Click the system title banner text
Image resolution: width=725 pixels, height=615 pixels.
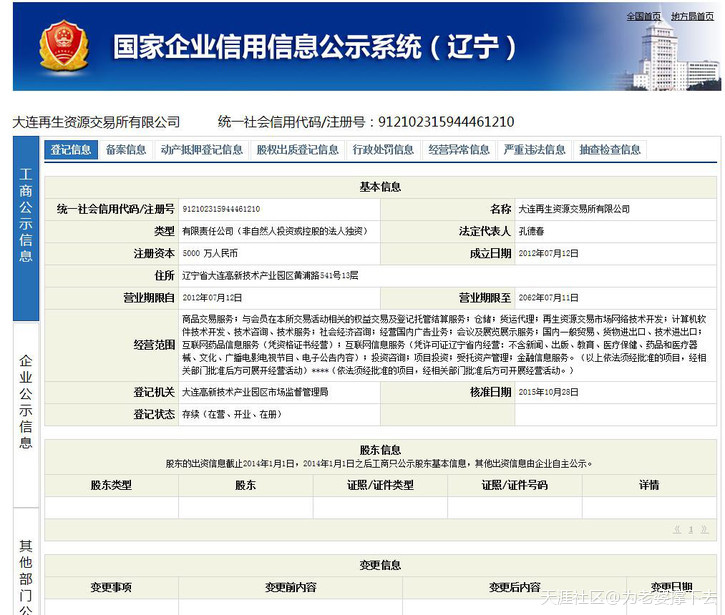click(x=315, y=47)
